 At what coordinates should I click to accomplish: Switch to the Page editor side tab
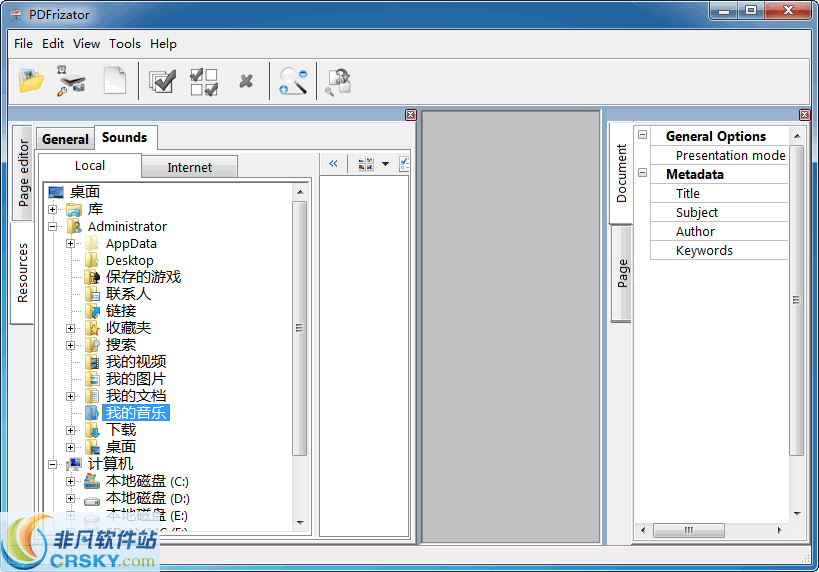pyautogui.click(x=23, y=173)
